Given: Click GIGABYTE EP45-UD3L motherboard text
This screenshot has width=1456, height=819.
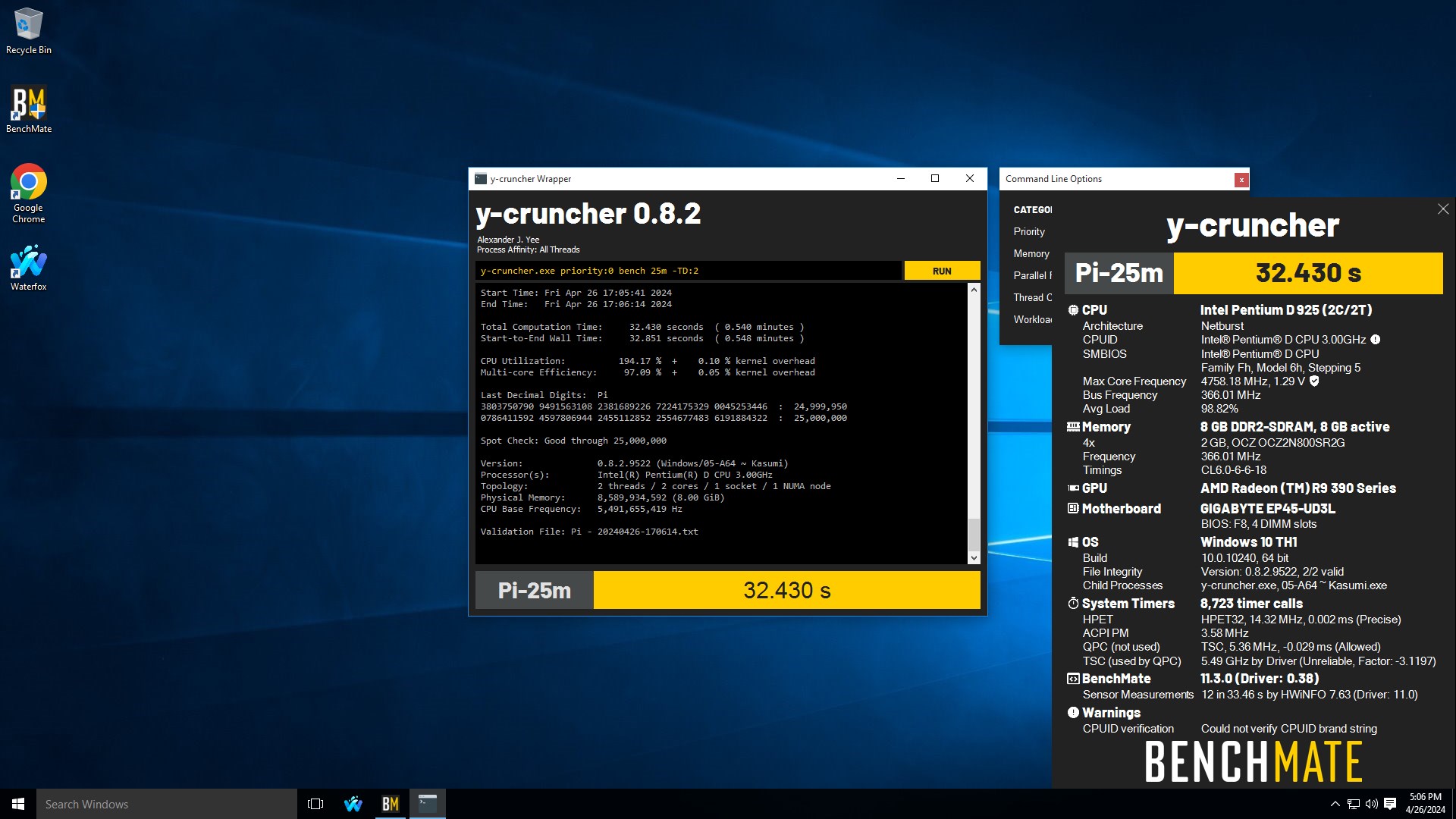Looking at the screenshot, I should coord(1268,509).
